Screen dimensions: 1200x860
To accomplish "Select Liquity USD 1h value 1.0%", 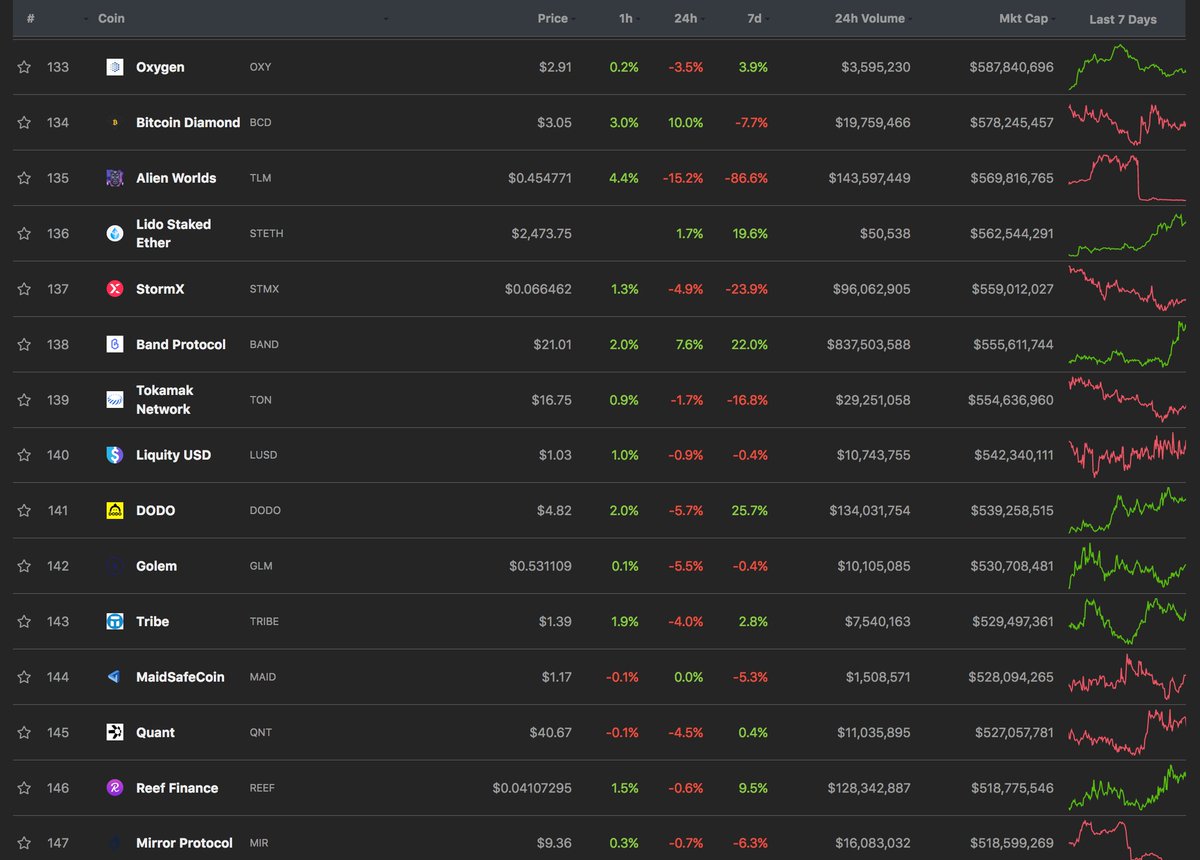I will tap(624, 455).
